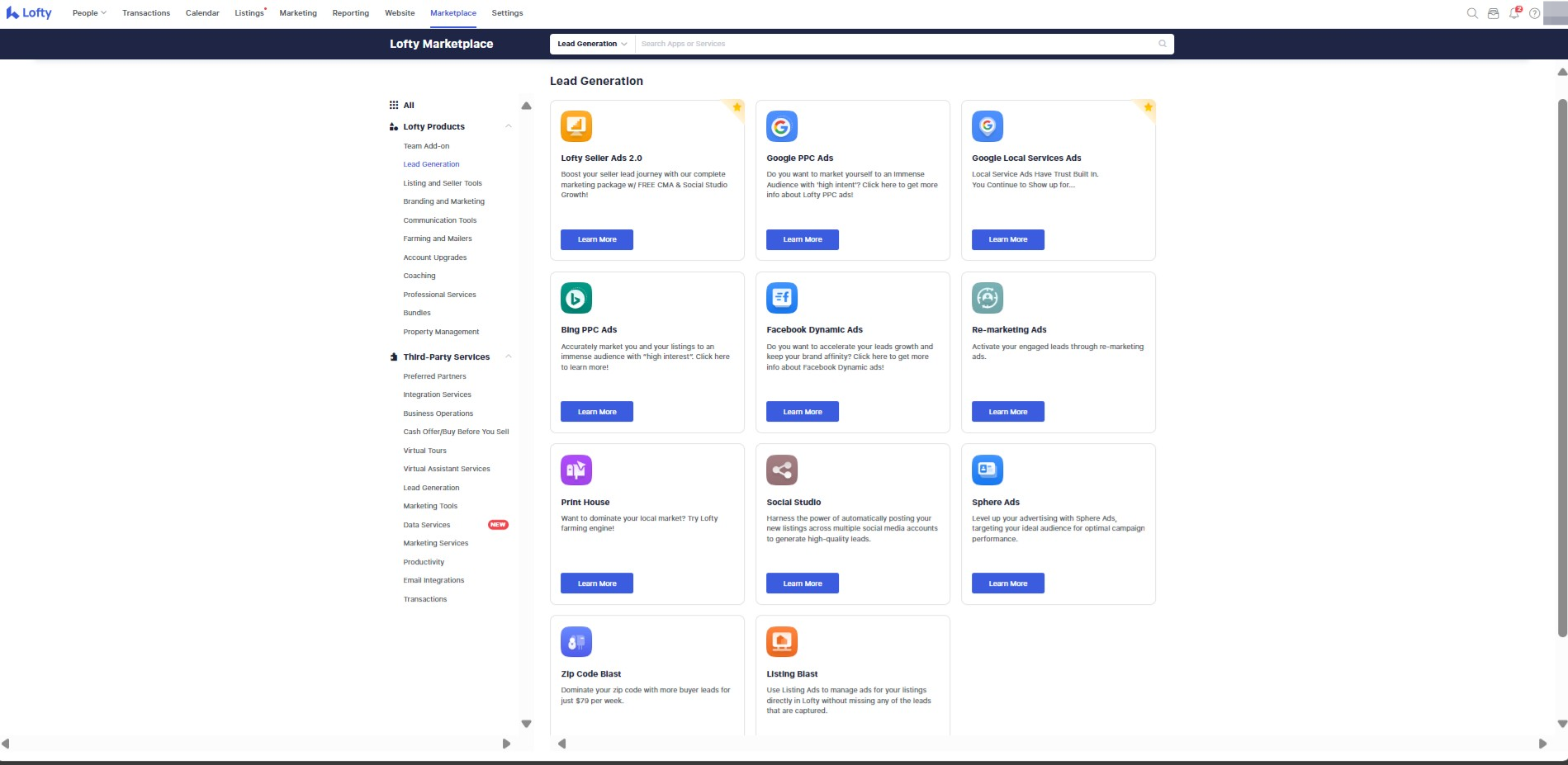Open the Lead Generation category dropdown
Viewport: 1568px width, 765px height.
[x=592, y=44]
